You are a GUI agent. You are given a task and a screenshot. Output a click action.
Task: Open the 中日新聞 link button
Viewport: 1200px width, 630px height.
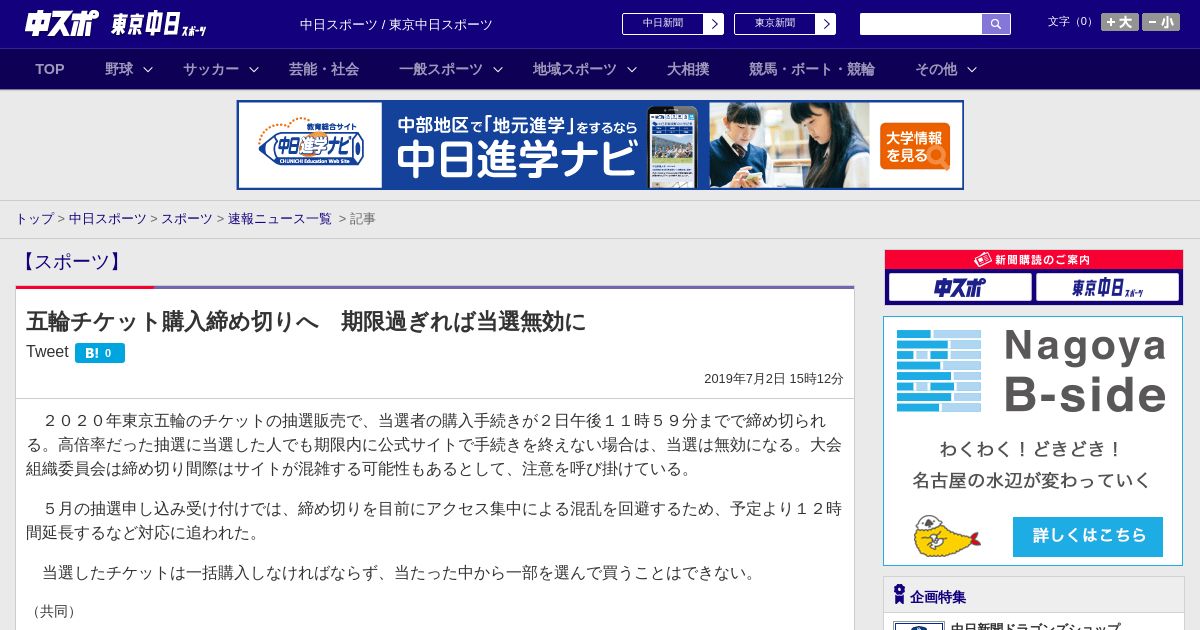663,24
